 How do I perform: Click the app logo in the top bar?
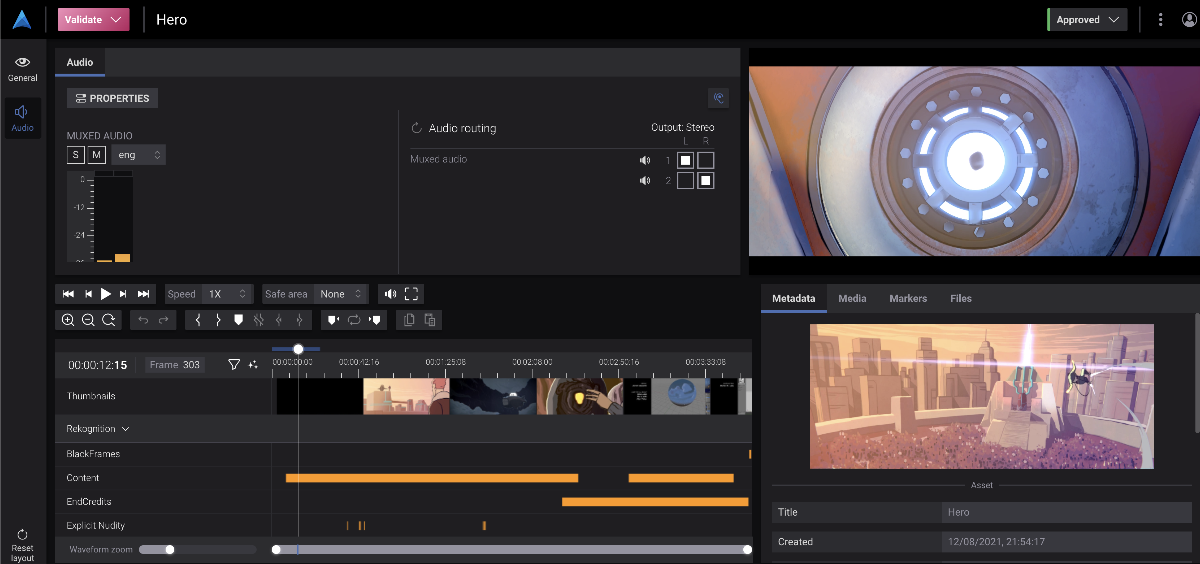(x=22, y=19)
